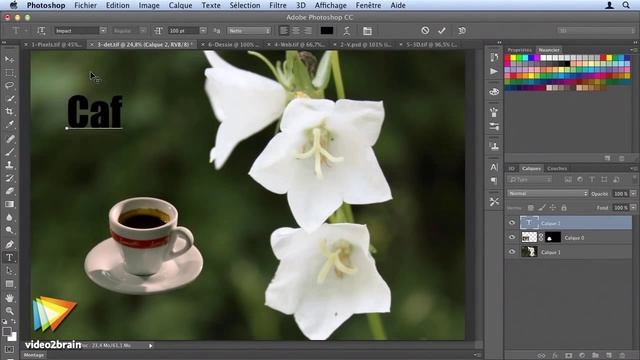Switch to the Couches tab
This screenshot has height=360, width=640.
(557, 168)
